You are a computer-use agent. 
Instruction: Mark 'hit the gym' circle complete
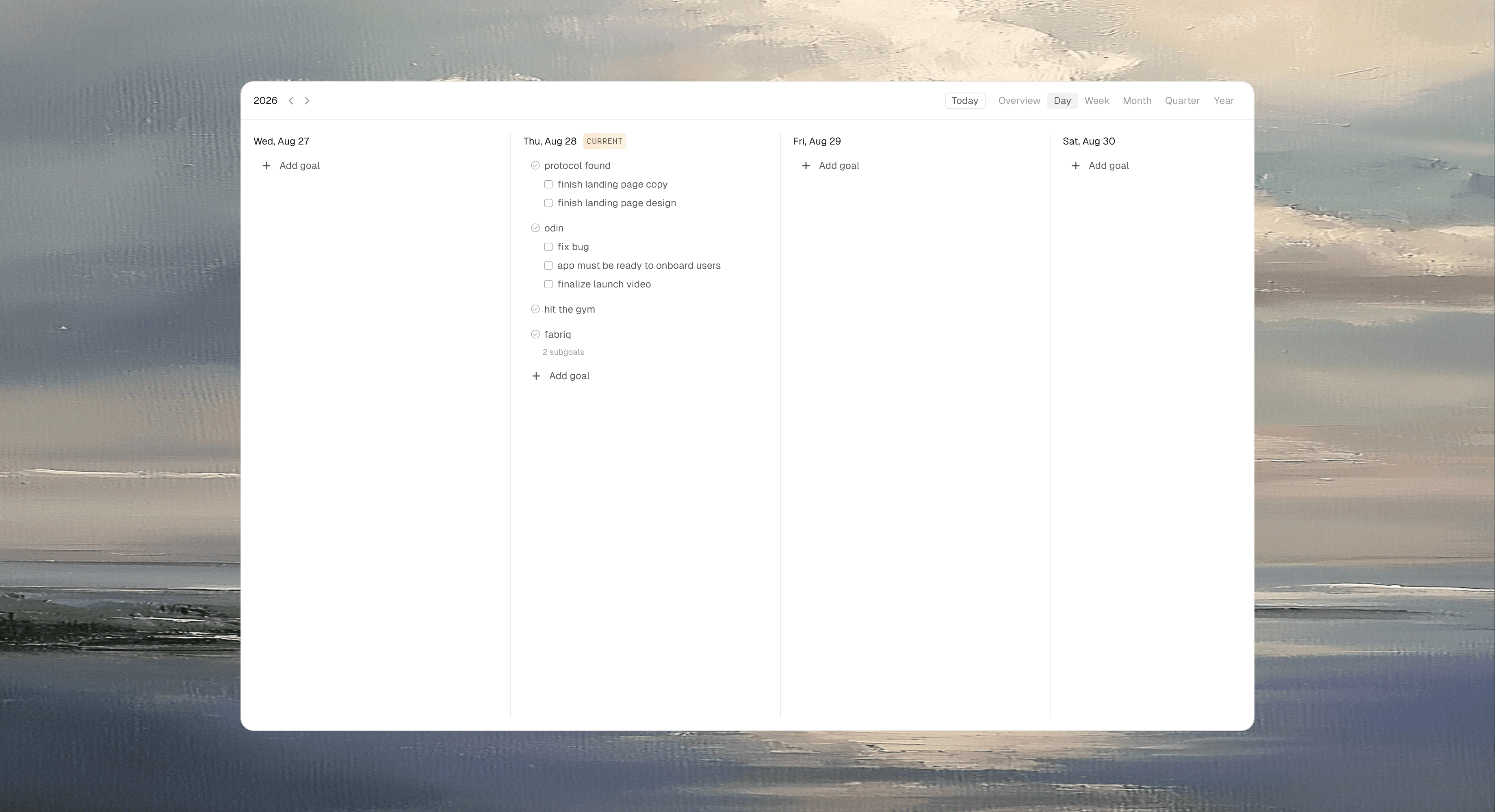(x=535, y=309)
